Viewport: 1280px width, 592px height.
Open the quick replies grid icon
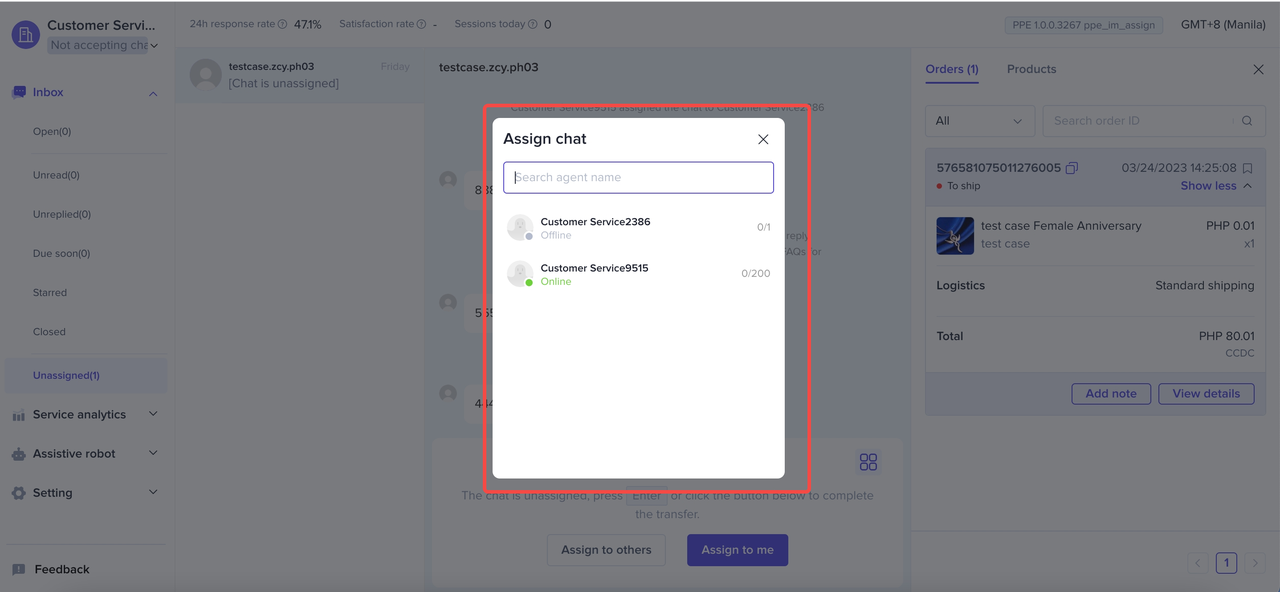point(868,462)
